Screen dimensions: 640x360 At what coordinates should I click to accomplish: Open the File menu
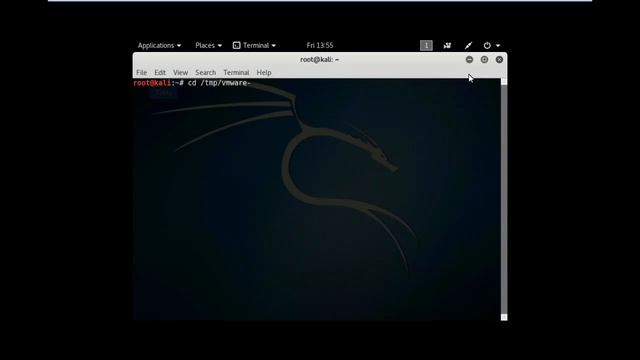click(x=142, y=72)
